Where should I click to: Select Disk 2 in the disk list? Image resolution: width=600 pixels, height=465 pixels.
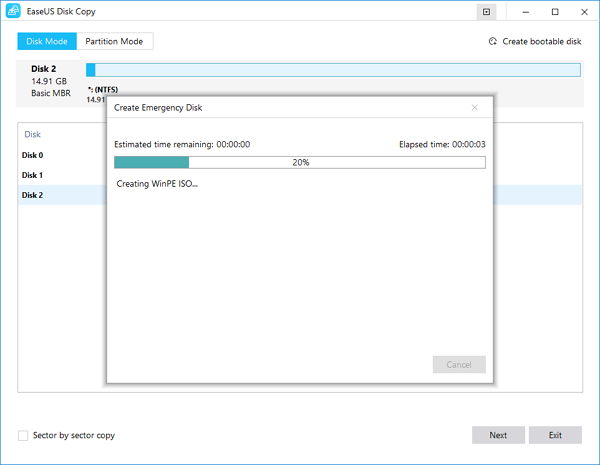33,195
